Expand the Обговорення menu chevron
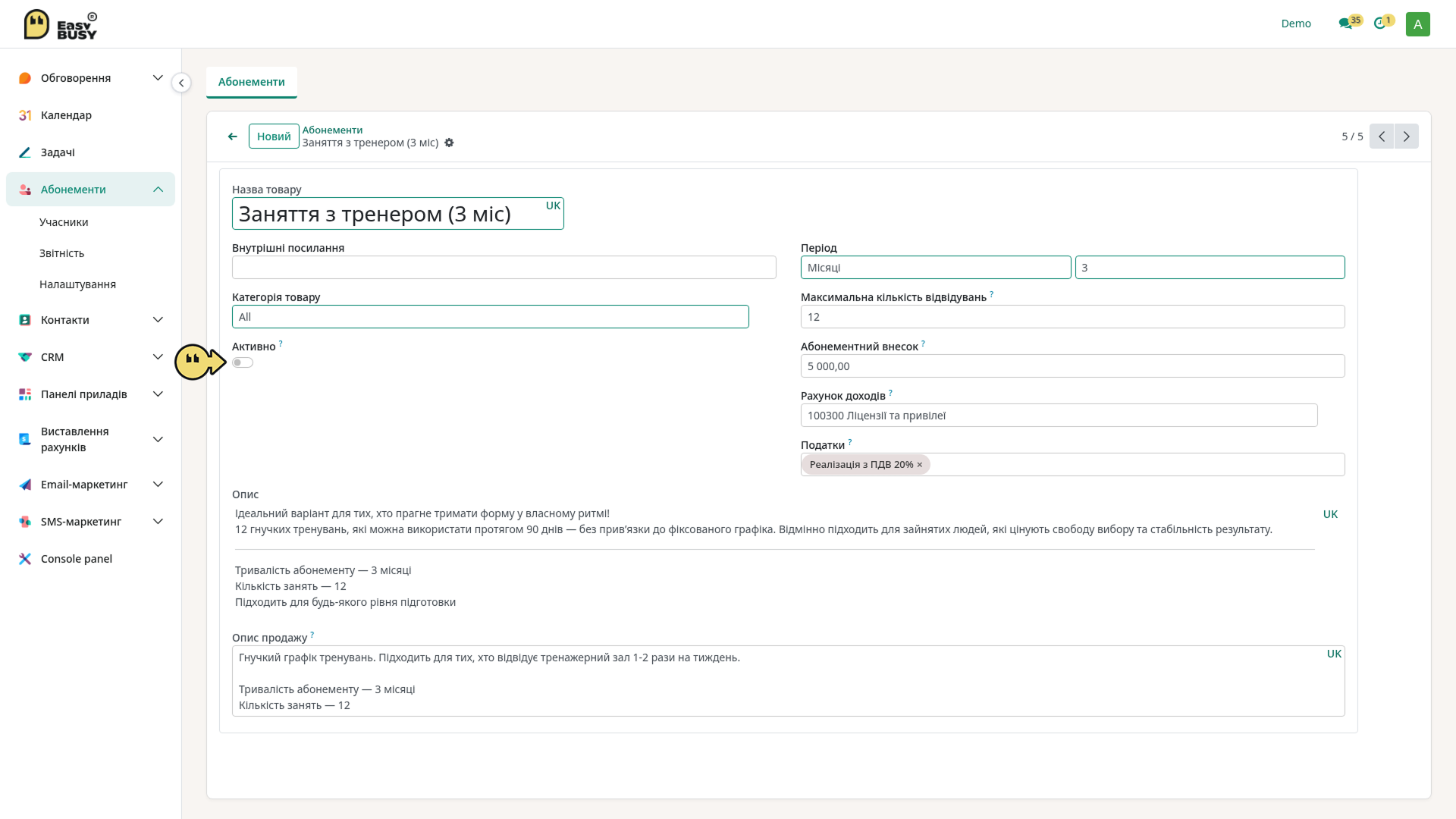 (158, 78)
